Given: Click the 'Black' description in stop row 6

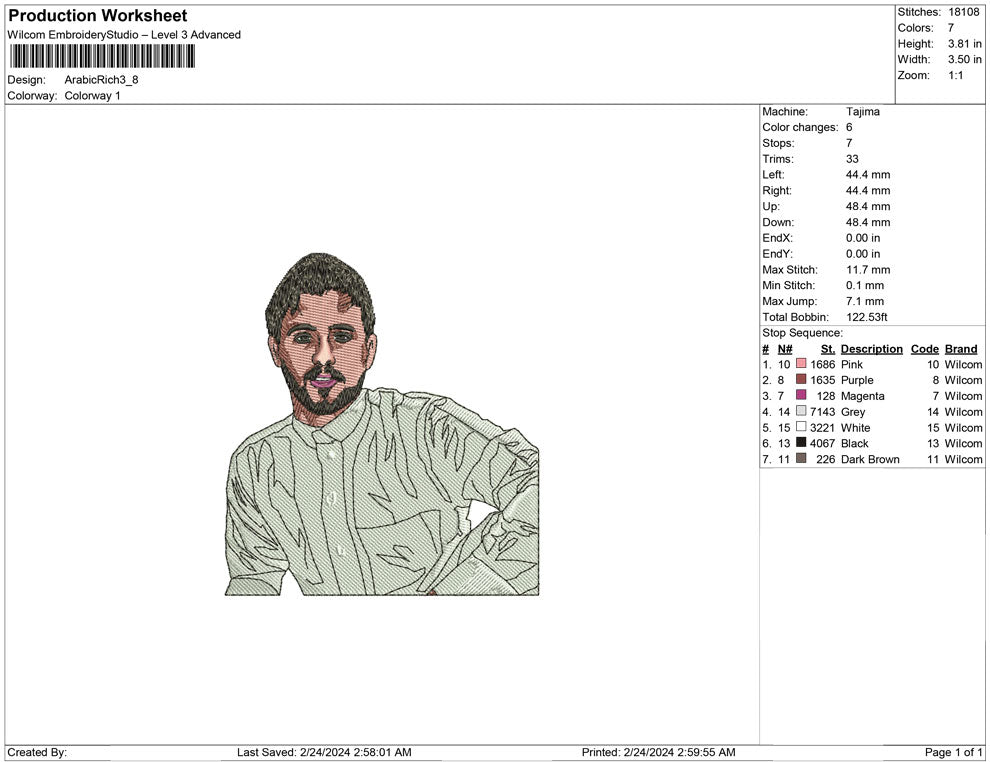Looking at the screenshot, I should [x=854, y=443].
